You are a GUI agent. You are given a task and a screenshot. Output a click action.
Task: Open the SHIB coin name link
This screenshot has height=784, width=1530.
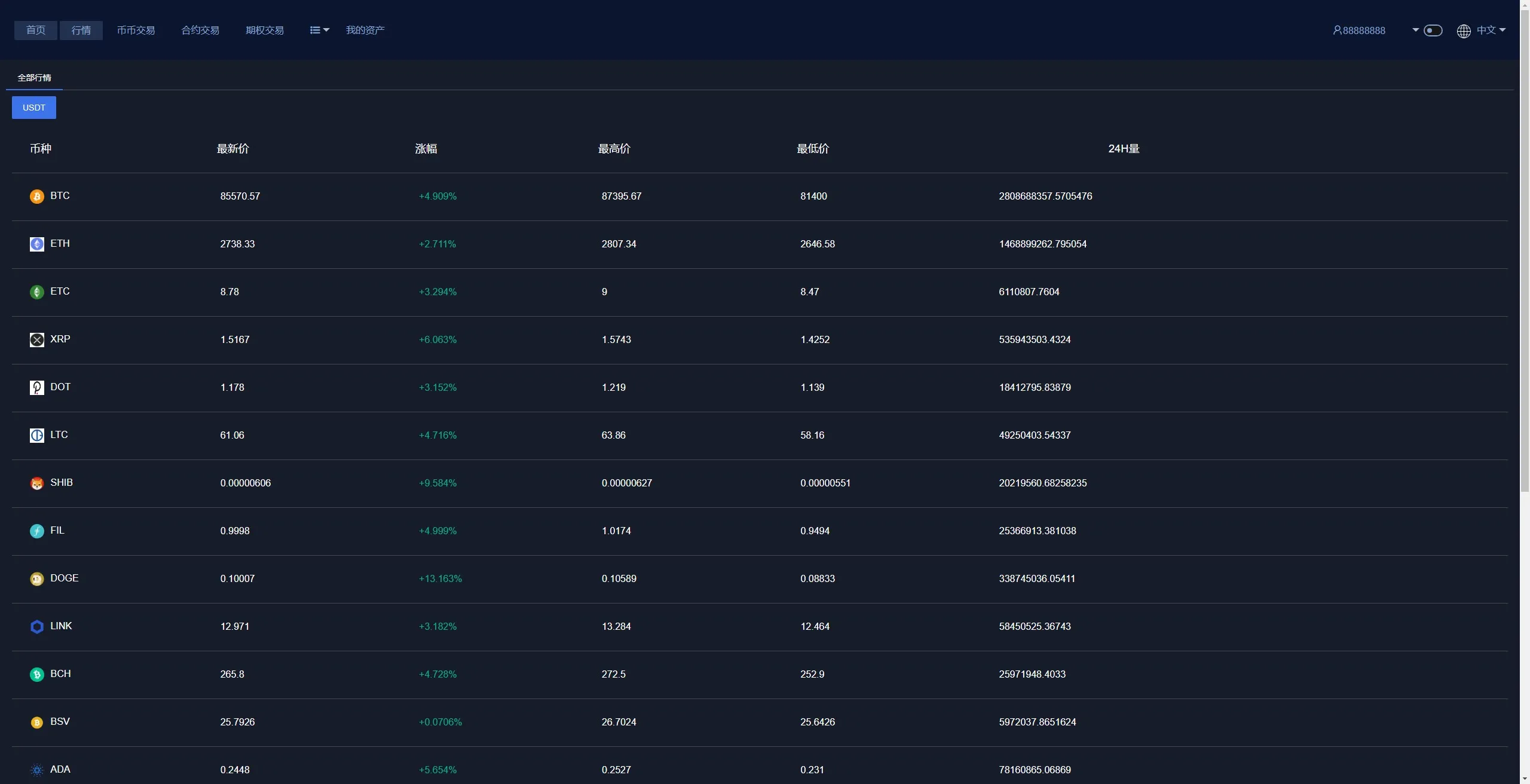pos(62,483)
